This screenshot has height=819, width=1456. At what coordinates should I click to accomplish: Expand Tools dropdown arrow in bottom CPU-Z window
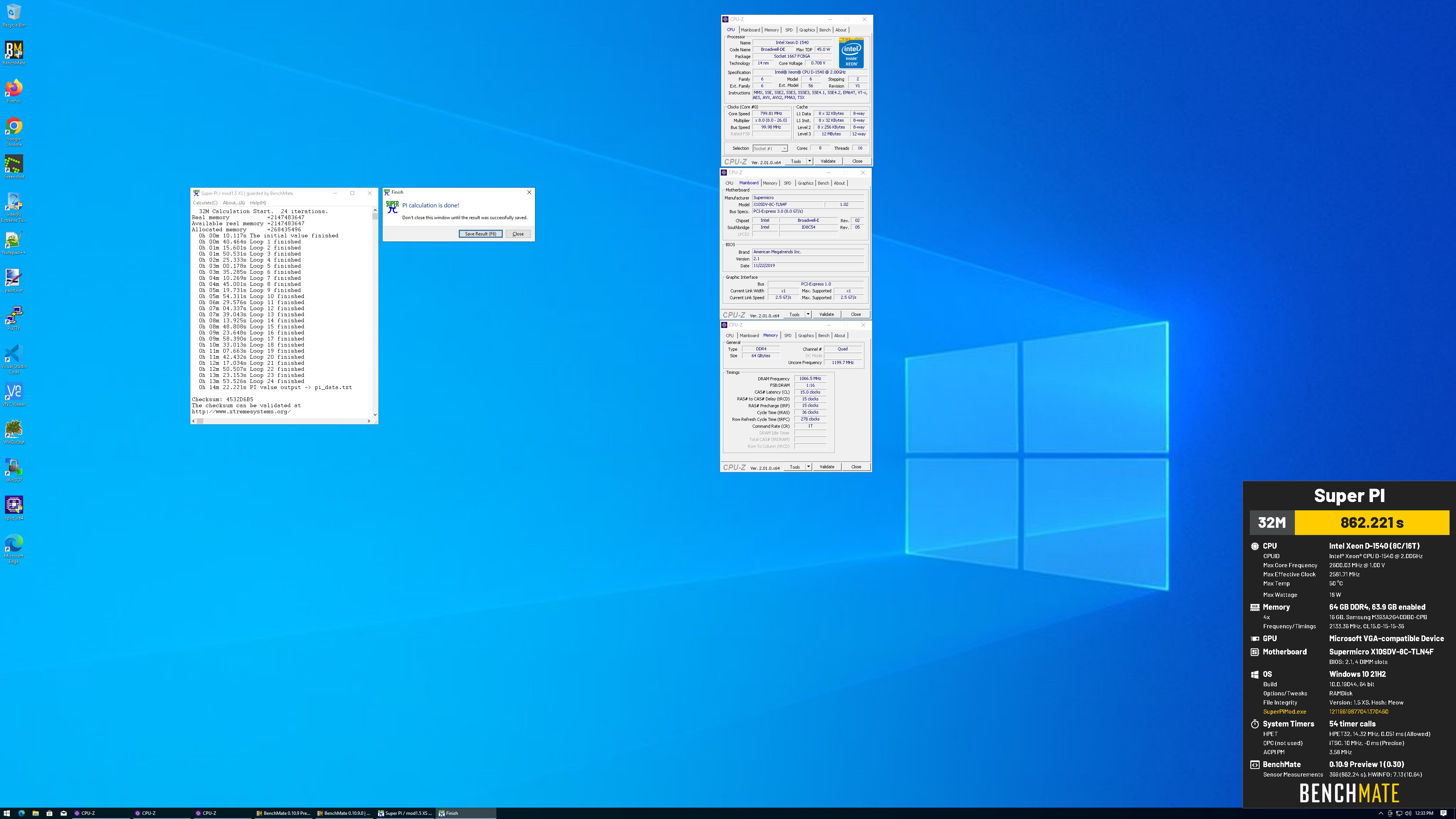[x=809, y=467]
